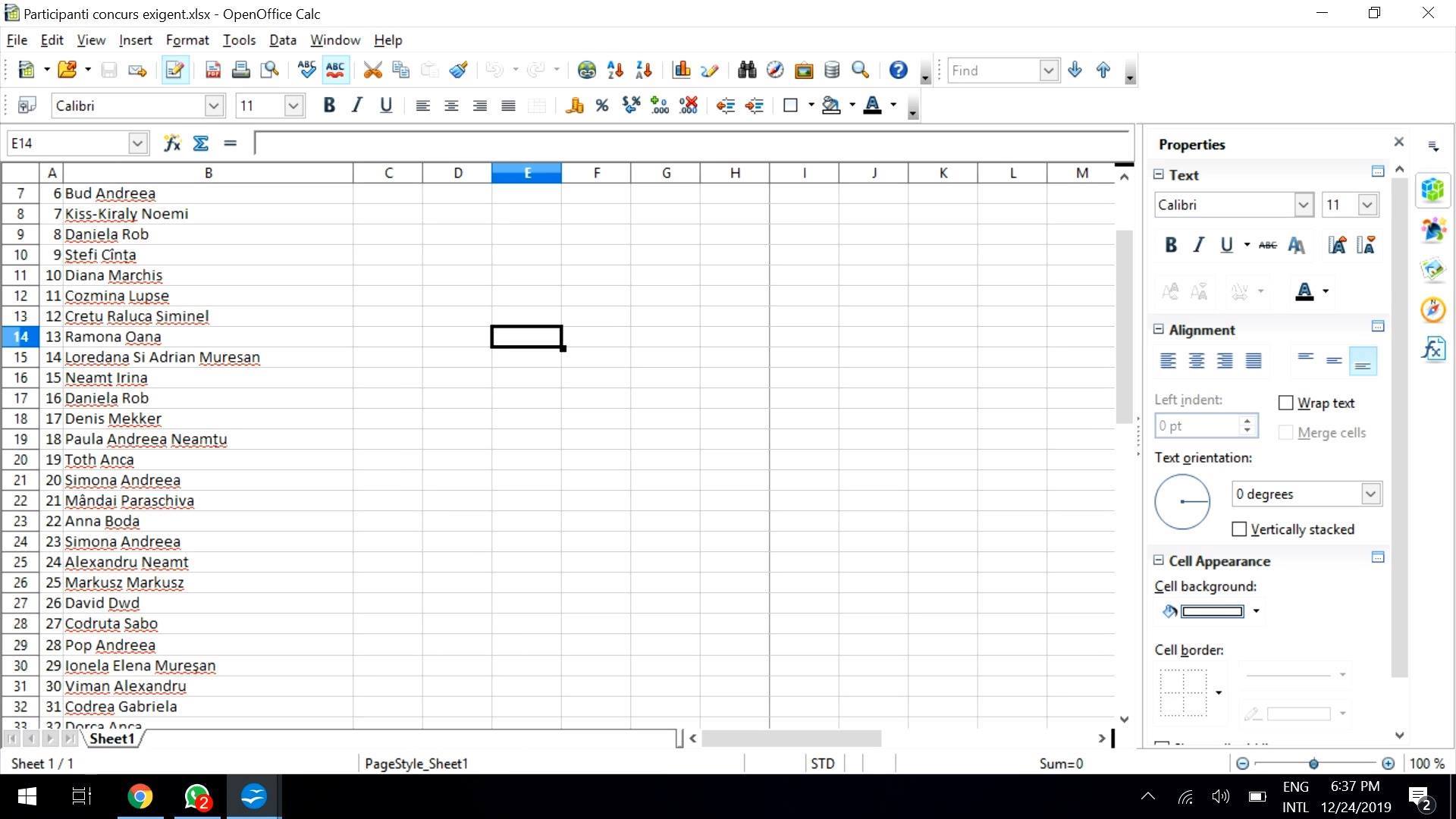
Task: Click Sort Descending icon
Action: click(644, 71)
